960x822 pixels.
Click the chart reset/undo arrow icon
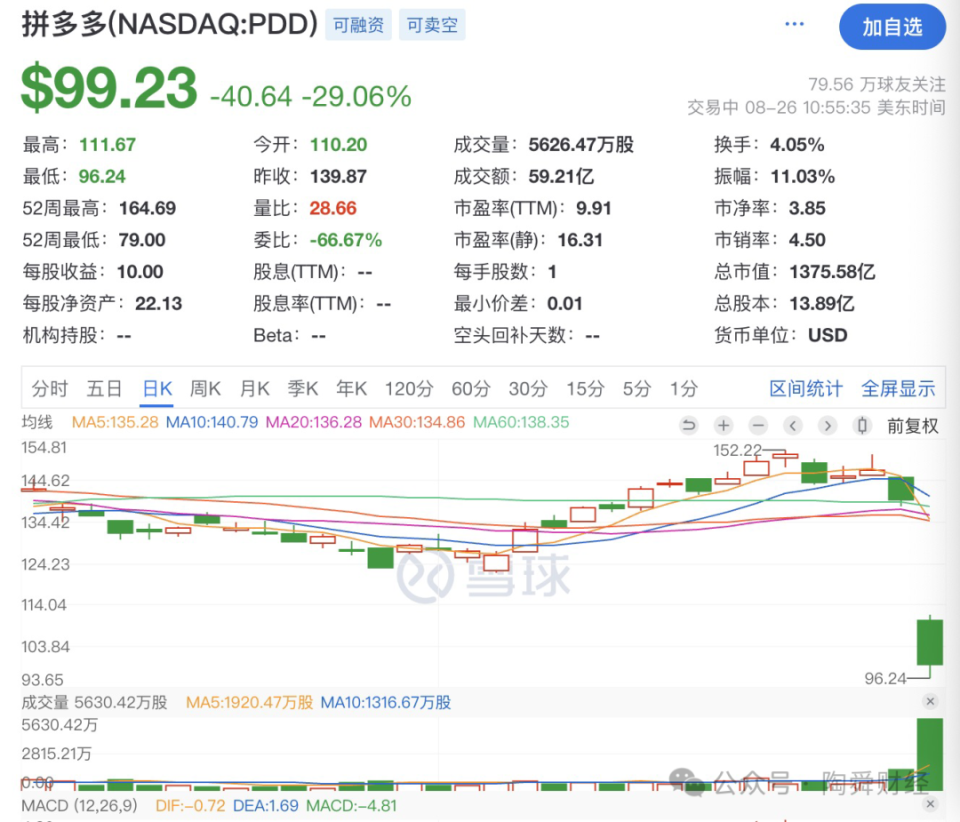coord(689,425)
